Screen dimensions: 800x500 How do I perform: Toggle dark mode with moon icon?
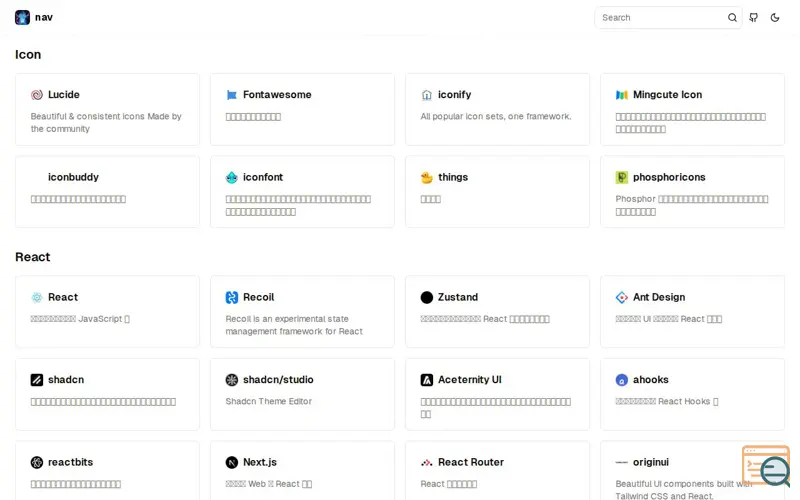point(775,18)
